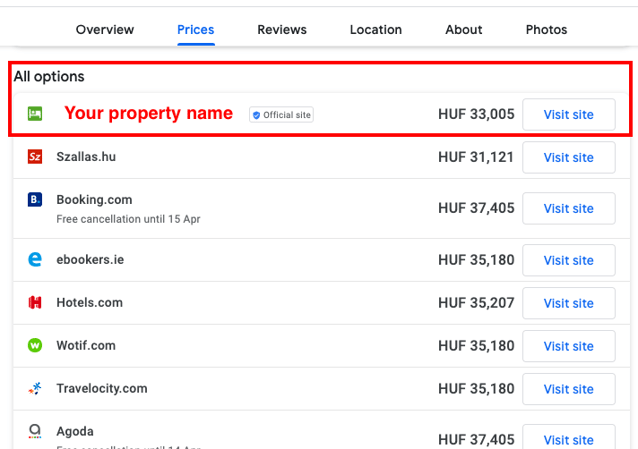Click the HUF 31,121 Szallas.hu price

point(476,157)
